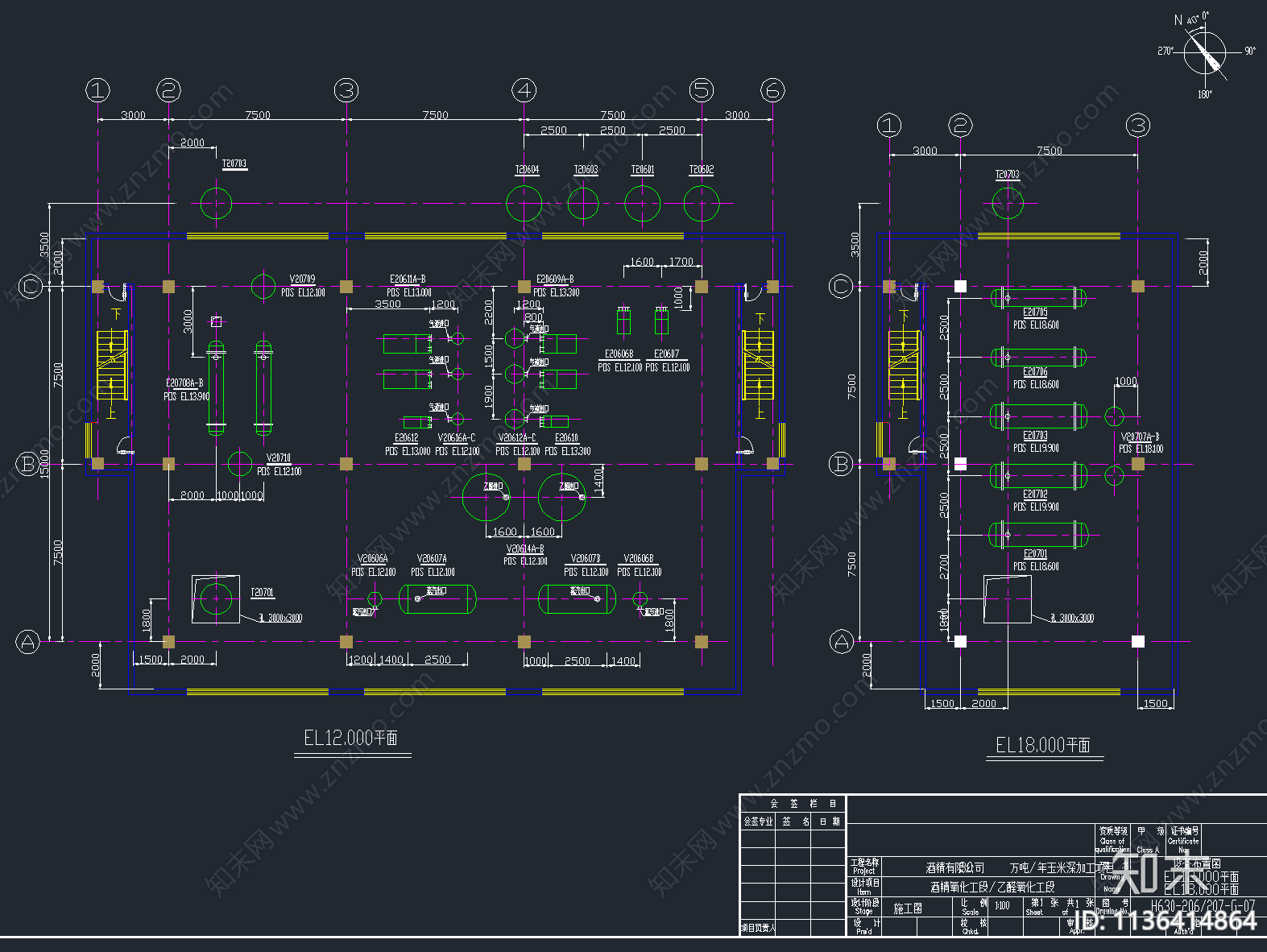Click equipment label 'E20611A-B'

408,279
